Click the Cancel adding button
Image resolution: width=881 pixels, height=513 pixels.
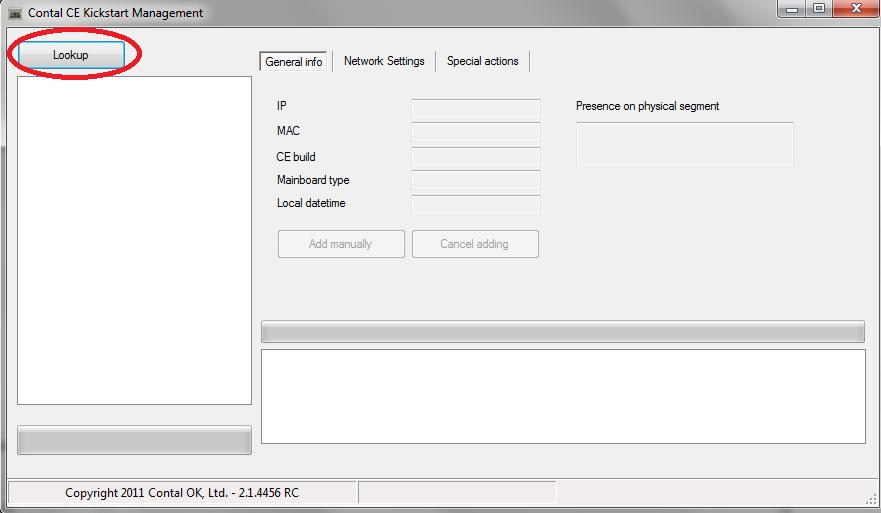475,244
